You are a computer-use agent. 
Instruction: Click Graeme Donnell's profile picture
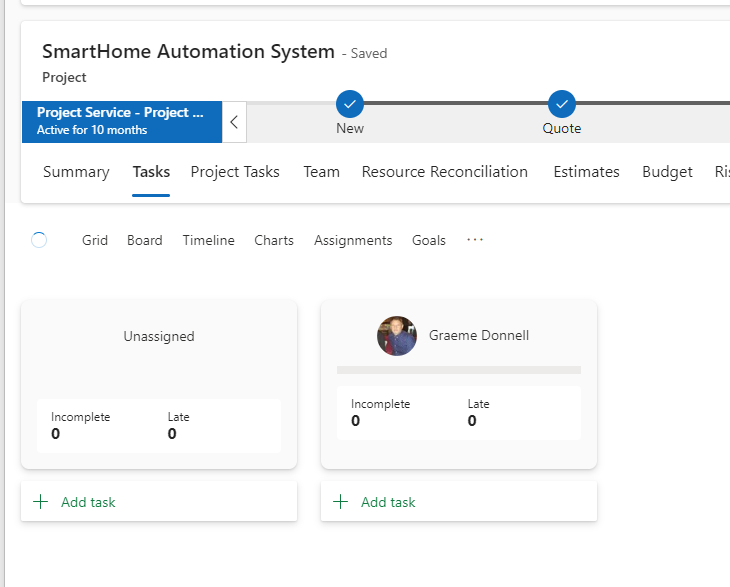396,336
